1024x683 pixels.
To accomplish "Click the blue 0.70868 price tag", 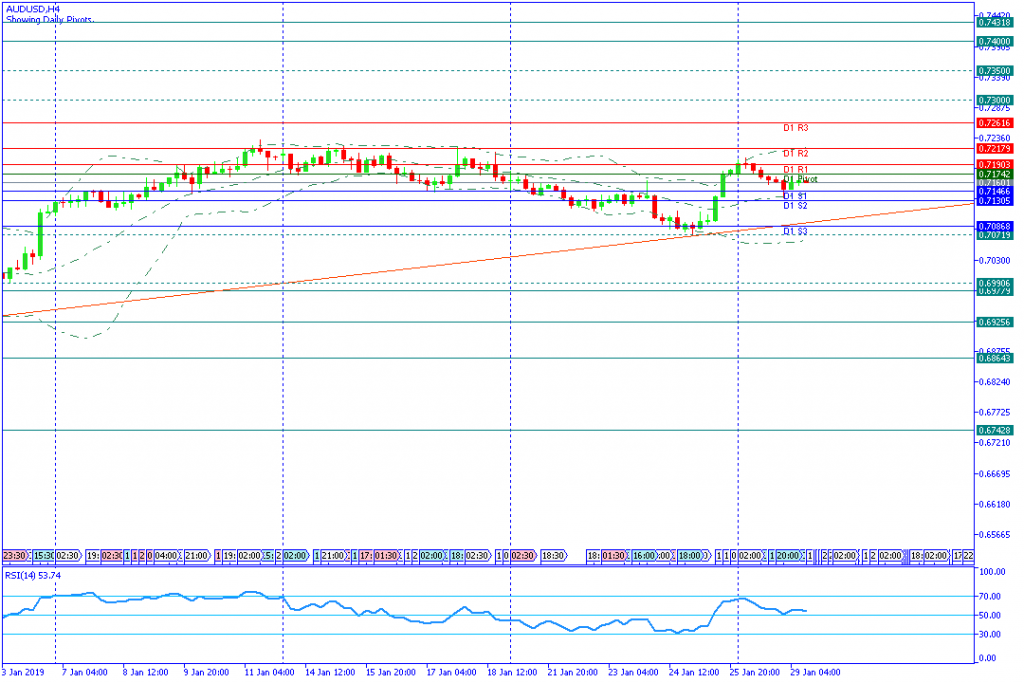I will pyautogui.click(x=995, y=227).
